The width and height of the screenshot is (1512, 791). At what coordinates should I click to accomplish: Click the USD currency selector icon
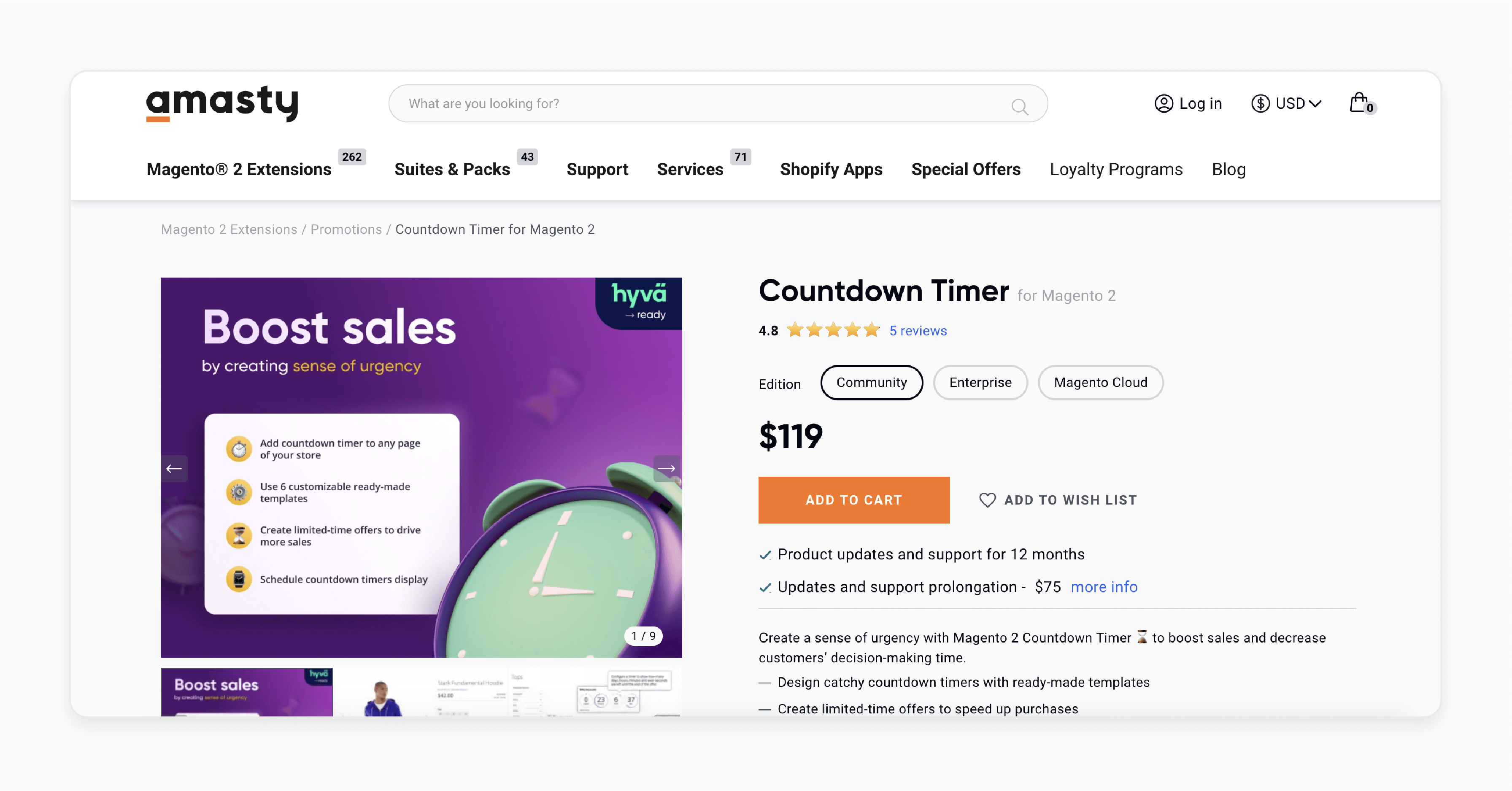(x=1261, y=103)
